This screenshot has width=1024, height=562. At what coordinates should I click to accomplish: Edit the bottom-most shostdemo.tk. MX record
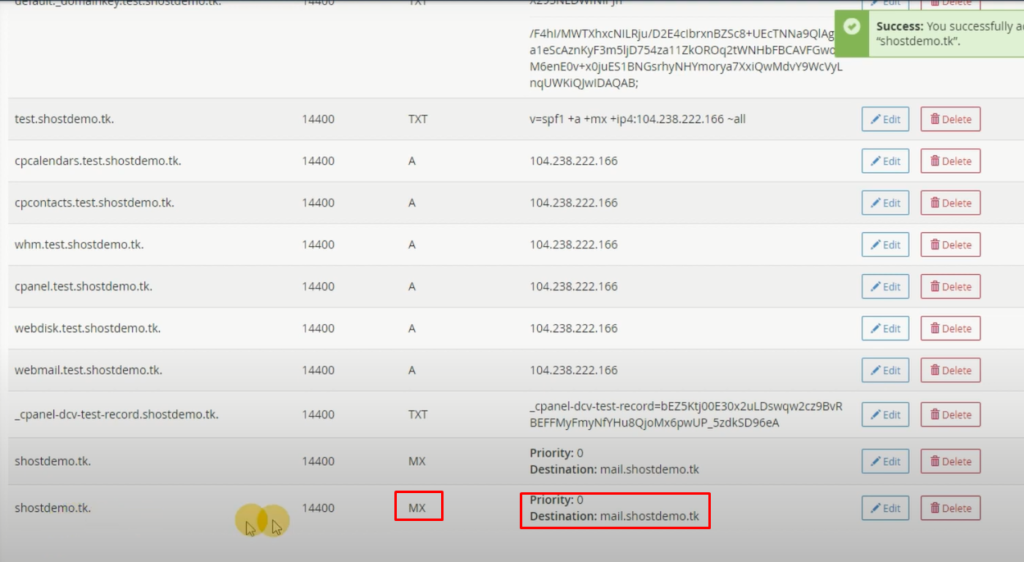click(885, 508)
